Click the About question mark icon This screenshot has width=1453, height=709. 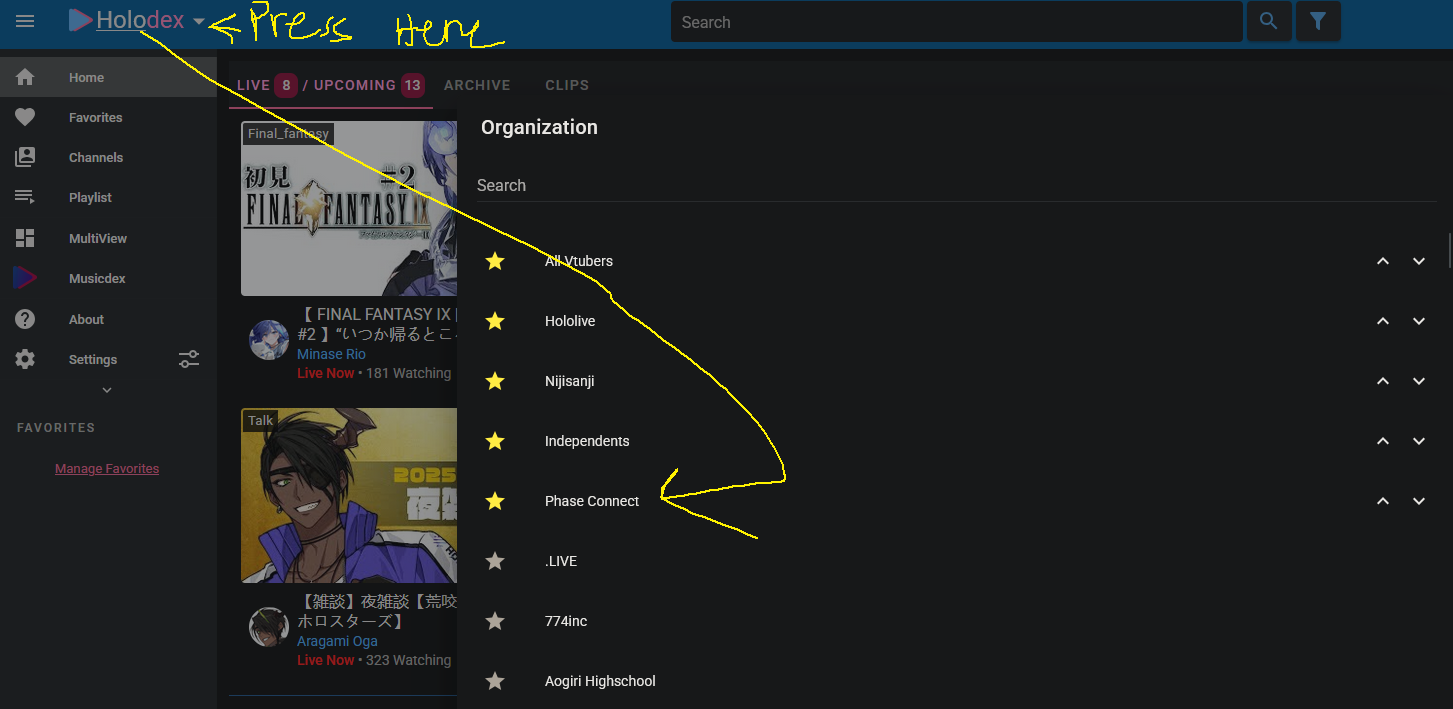click(x=25, y=319)
